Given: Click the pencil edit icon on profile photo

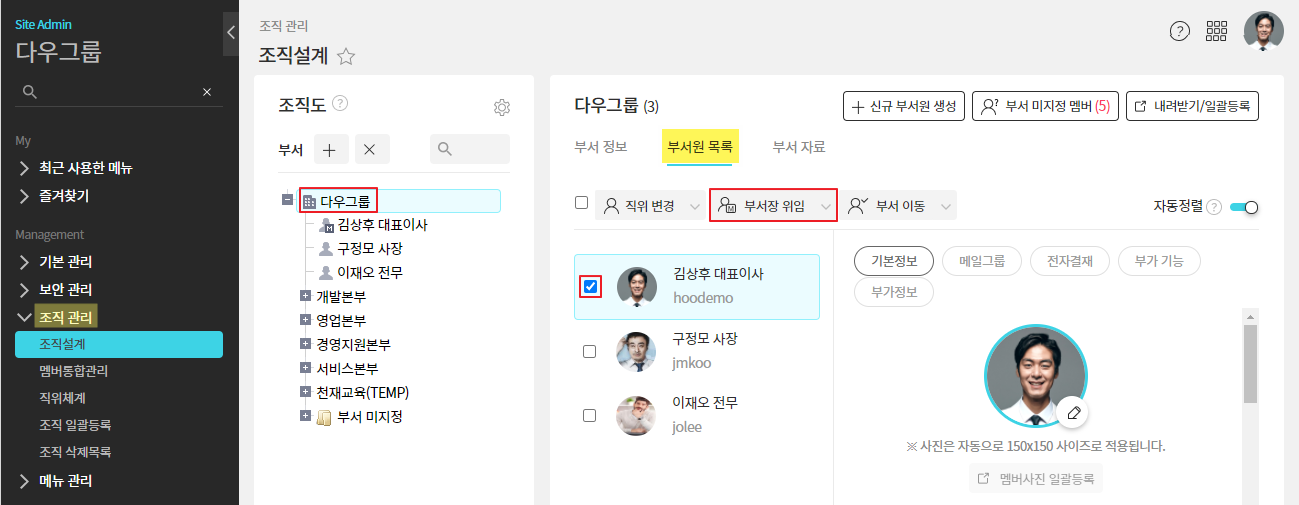Looking at the screenshot, I should pyautogui.click(x=1073, y=412).
